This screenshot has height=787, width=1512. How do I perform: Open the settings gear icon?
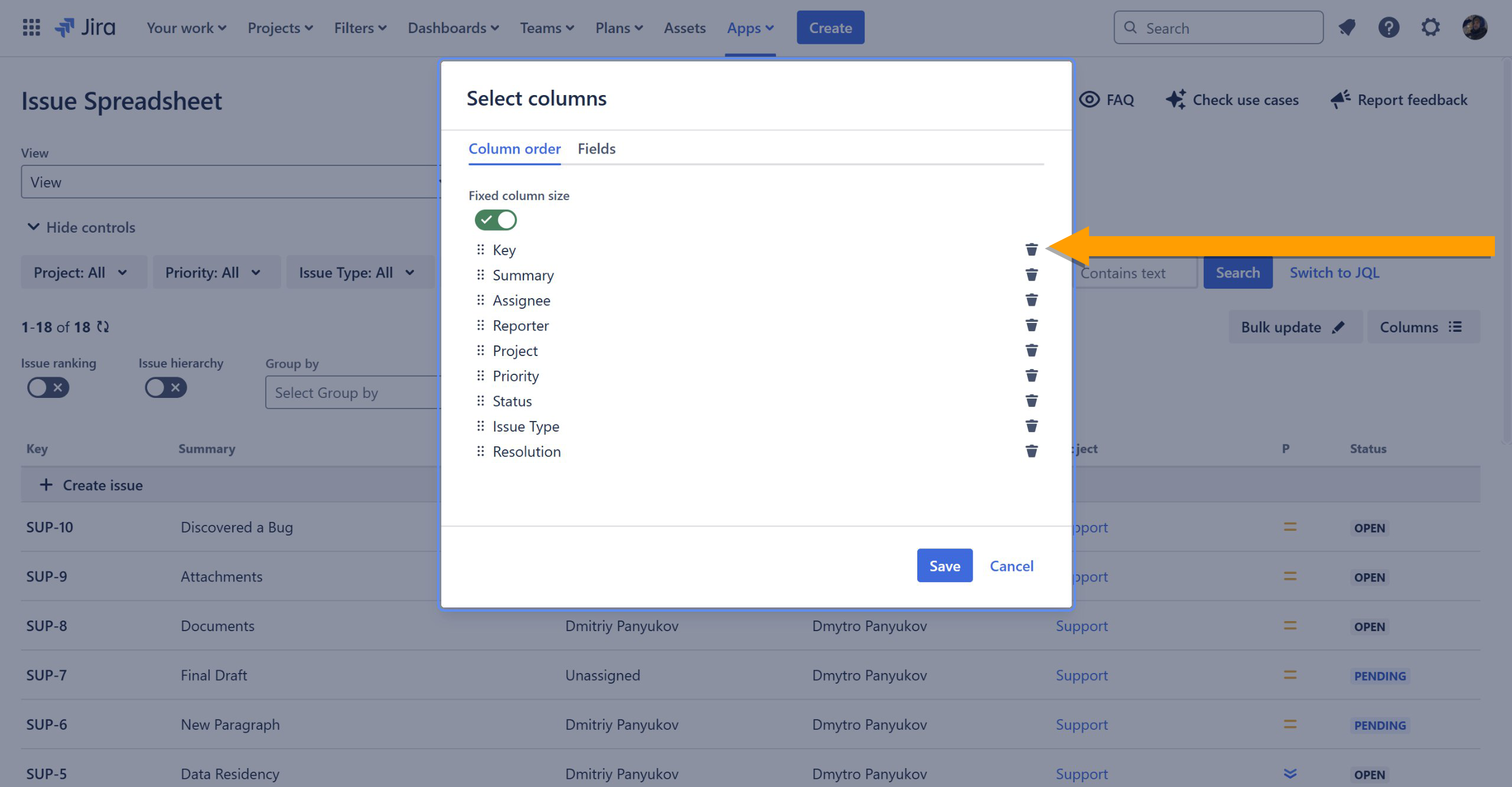click(x=1430, y=28)
